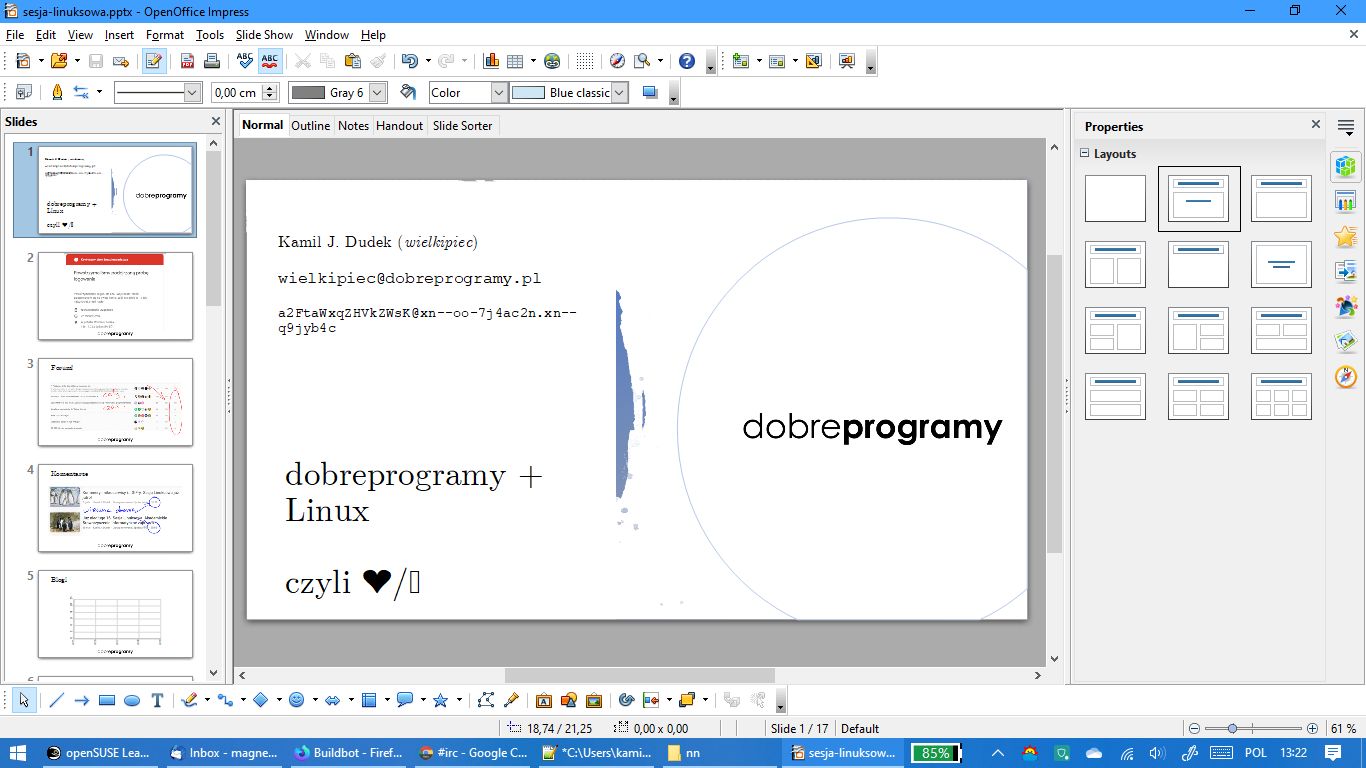The image size is (1366, 768).
Task: Open the sidebar settings menu button
Action: (x=1346, y=127)
